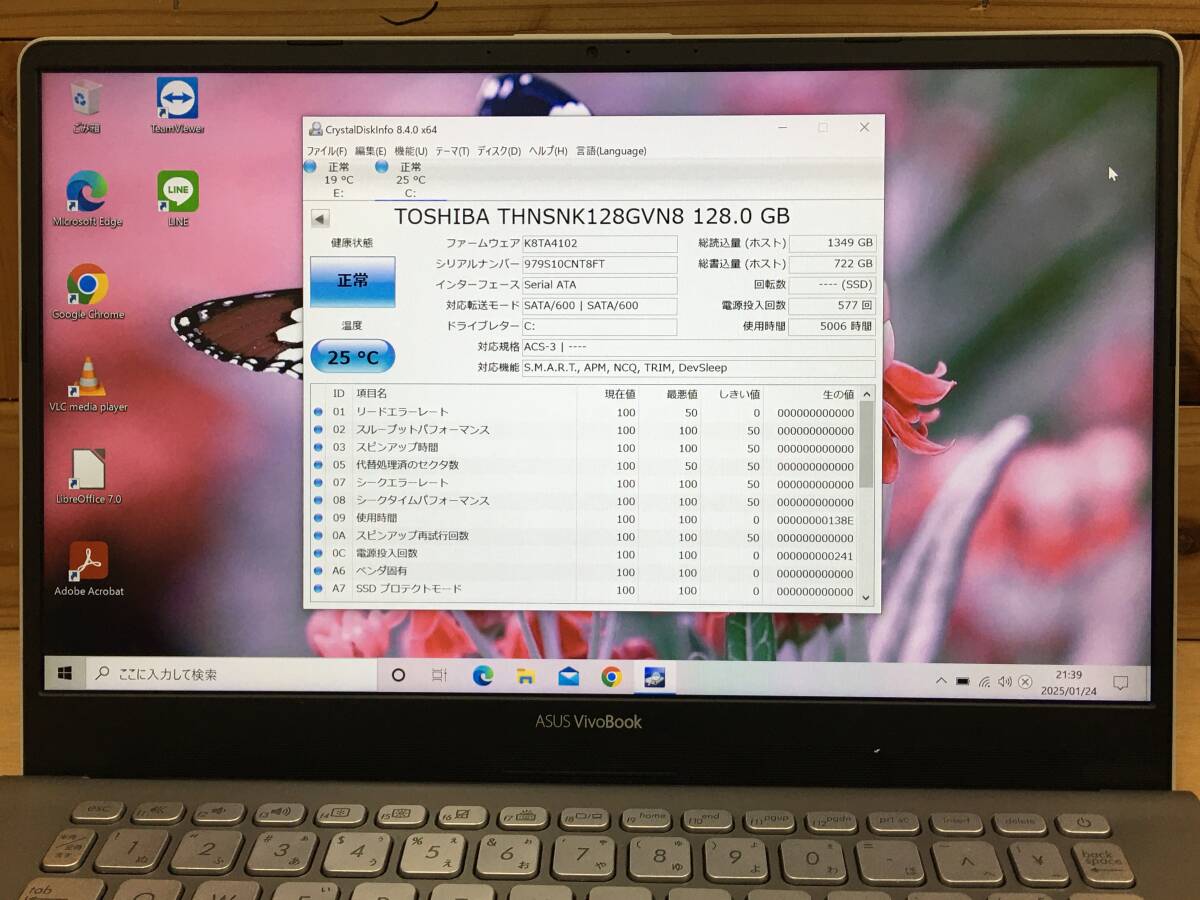Viewport: 1200px width, 900px height.
Task: Click CrystalDiskInfo taskbar icon
Action: tap(655, 677)
